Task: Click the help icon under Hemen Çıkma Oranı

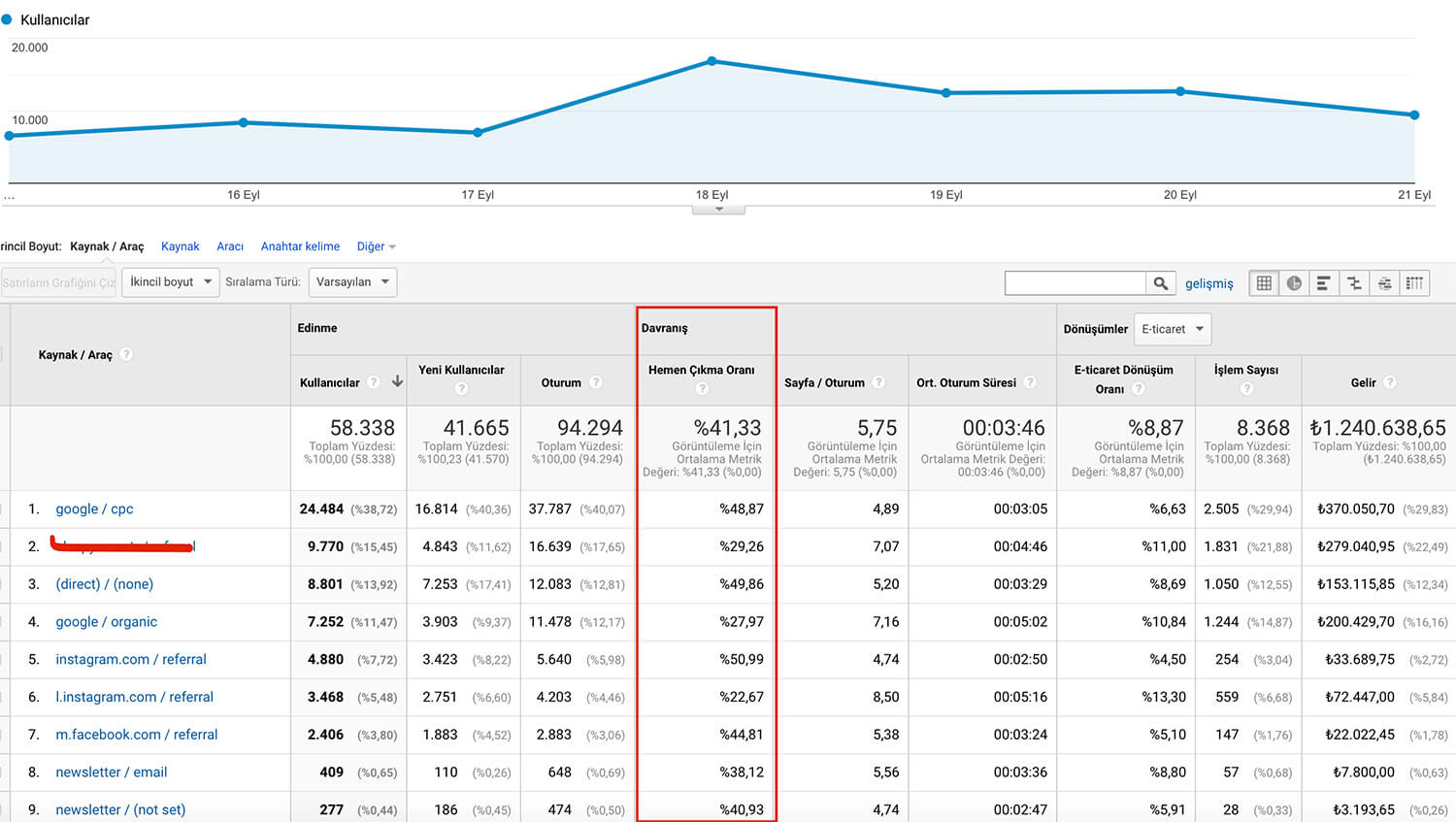Action: point(702,388)
